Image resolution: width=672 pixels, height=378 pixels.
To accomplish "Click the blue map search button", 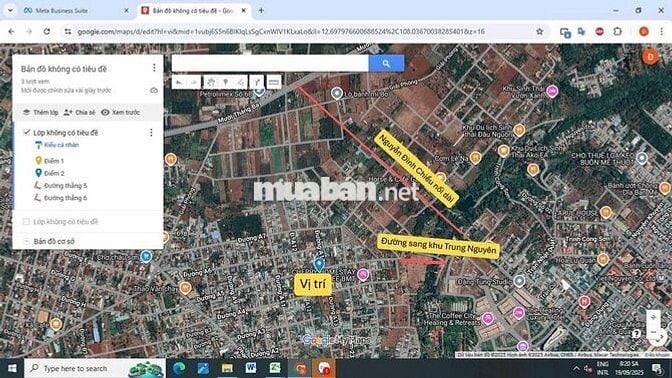I will click(x=386, y=63).
